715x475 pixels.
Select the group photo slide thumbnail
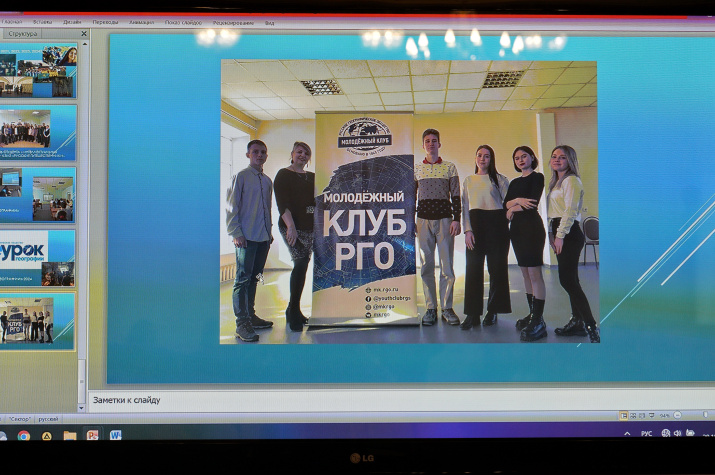point(38,133)
